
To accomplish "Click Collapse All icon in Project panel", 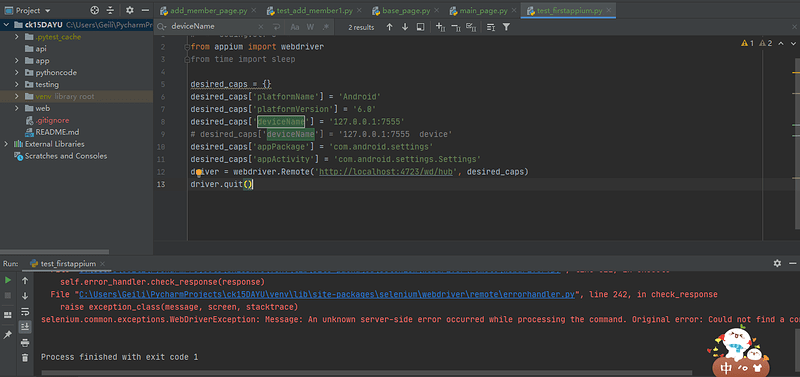I will (x=110, y=10).
